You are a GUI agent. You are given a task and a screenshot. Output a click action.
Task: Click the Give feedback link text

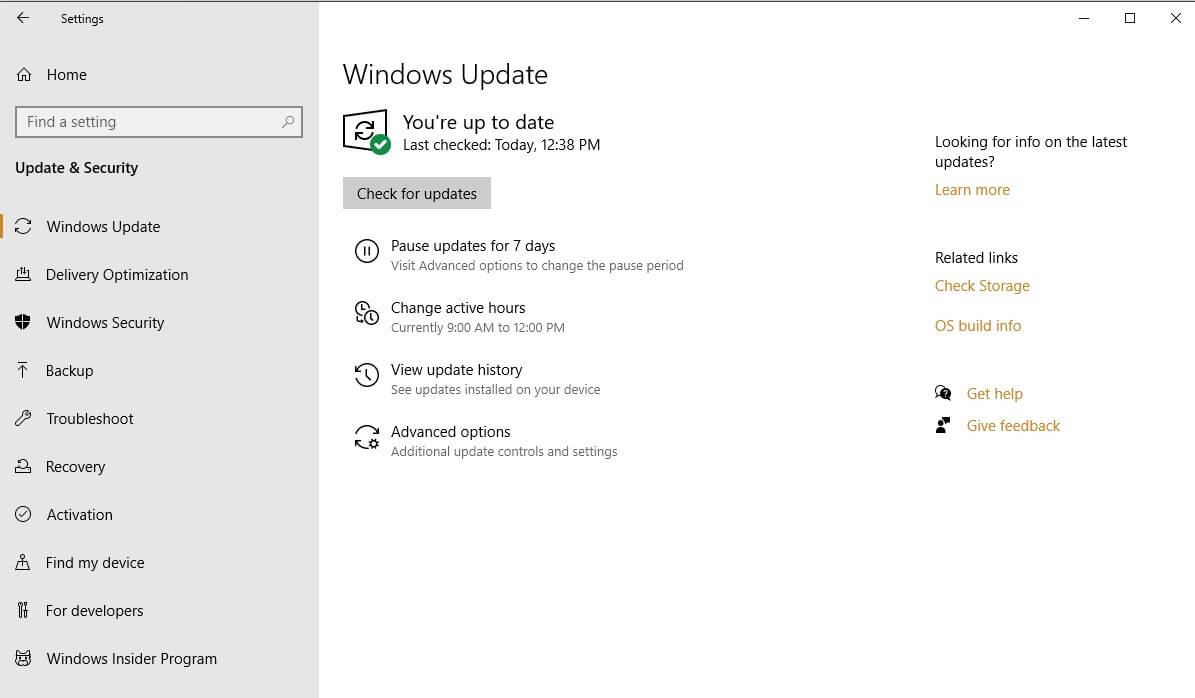coord(1013,425)
